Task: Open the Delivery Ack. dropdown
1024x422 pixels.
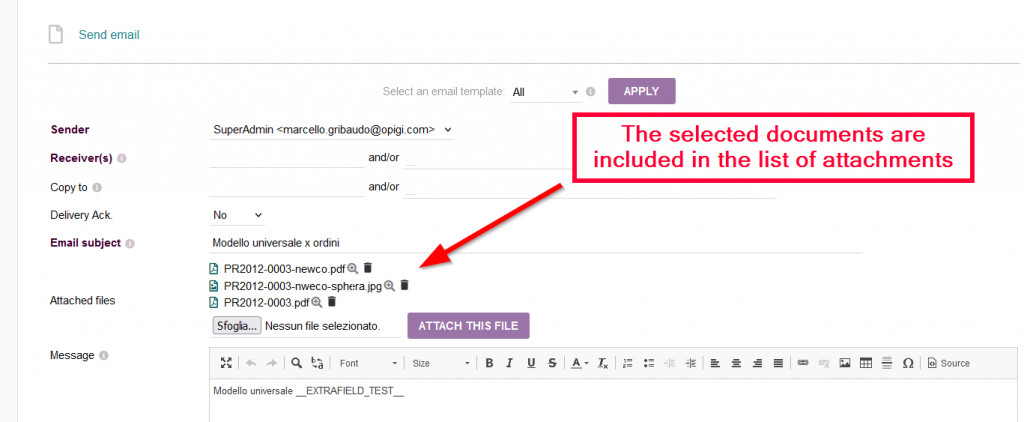Action: tap(237, 215)
